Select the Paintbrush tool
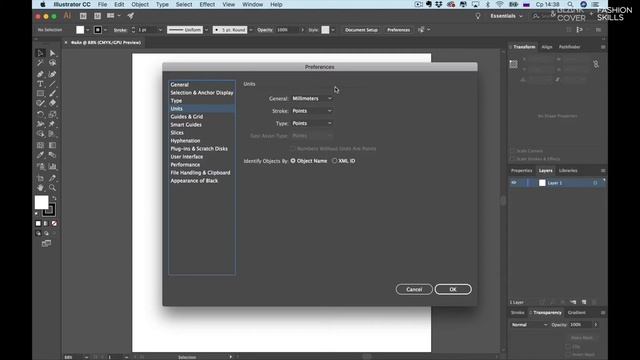 [x=53, y=93]
